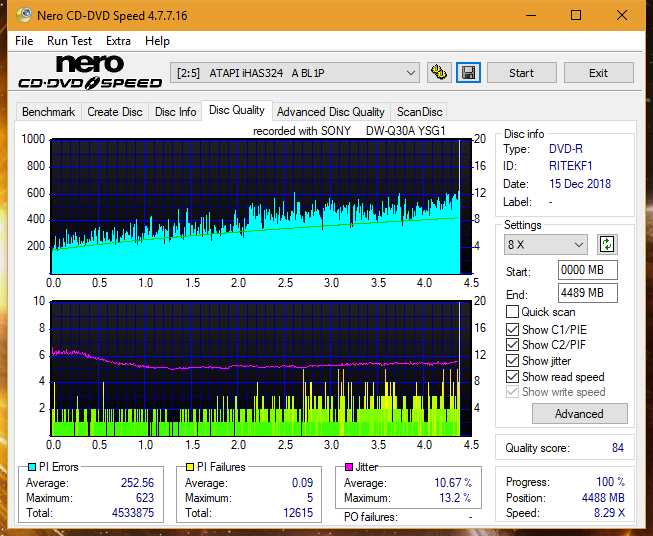Click the magenta Jitter color swatch

(x=349, y=467)
